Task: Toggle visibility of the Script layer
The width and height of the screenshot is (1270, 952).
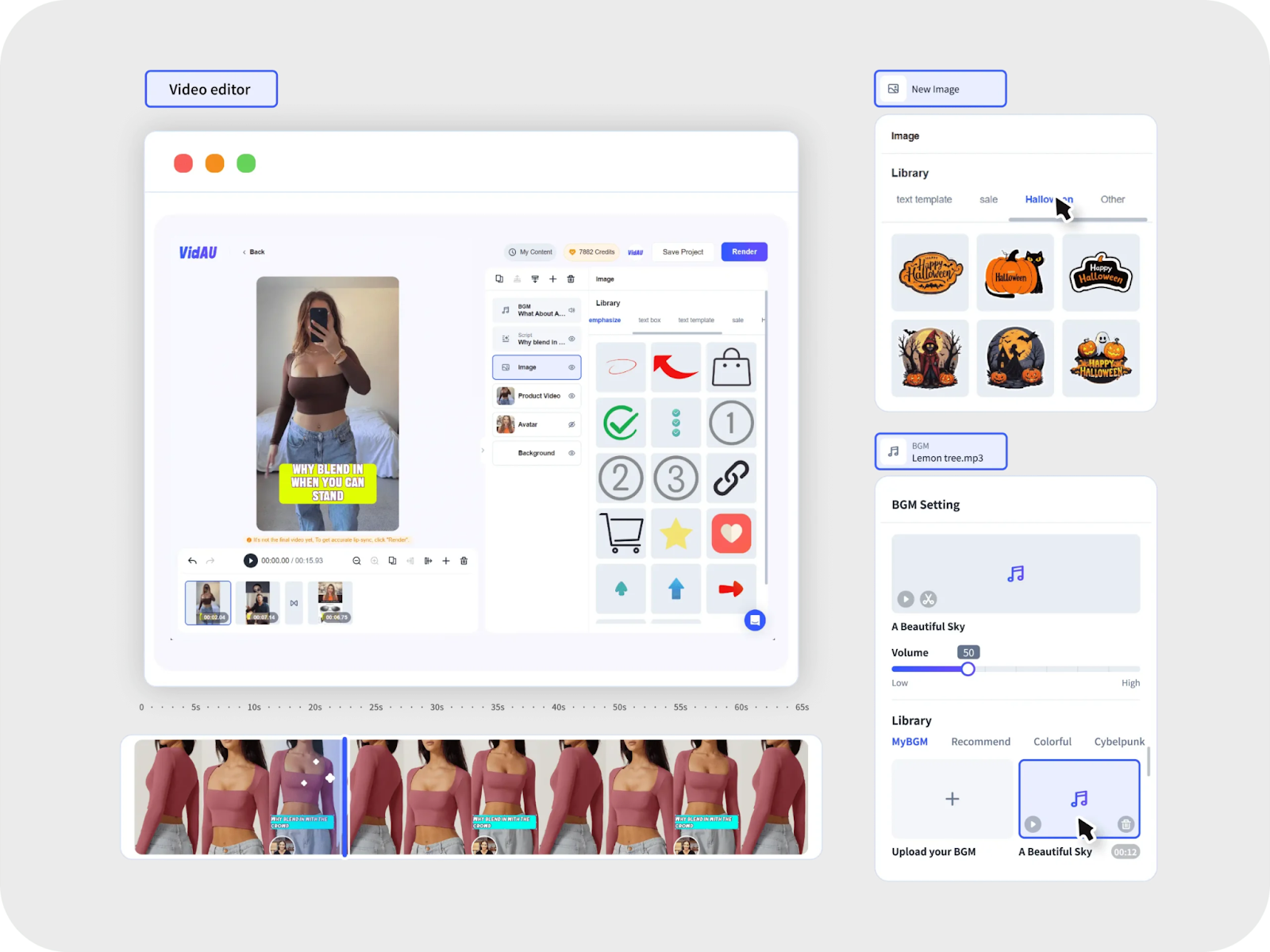Action: 571,339
